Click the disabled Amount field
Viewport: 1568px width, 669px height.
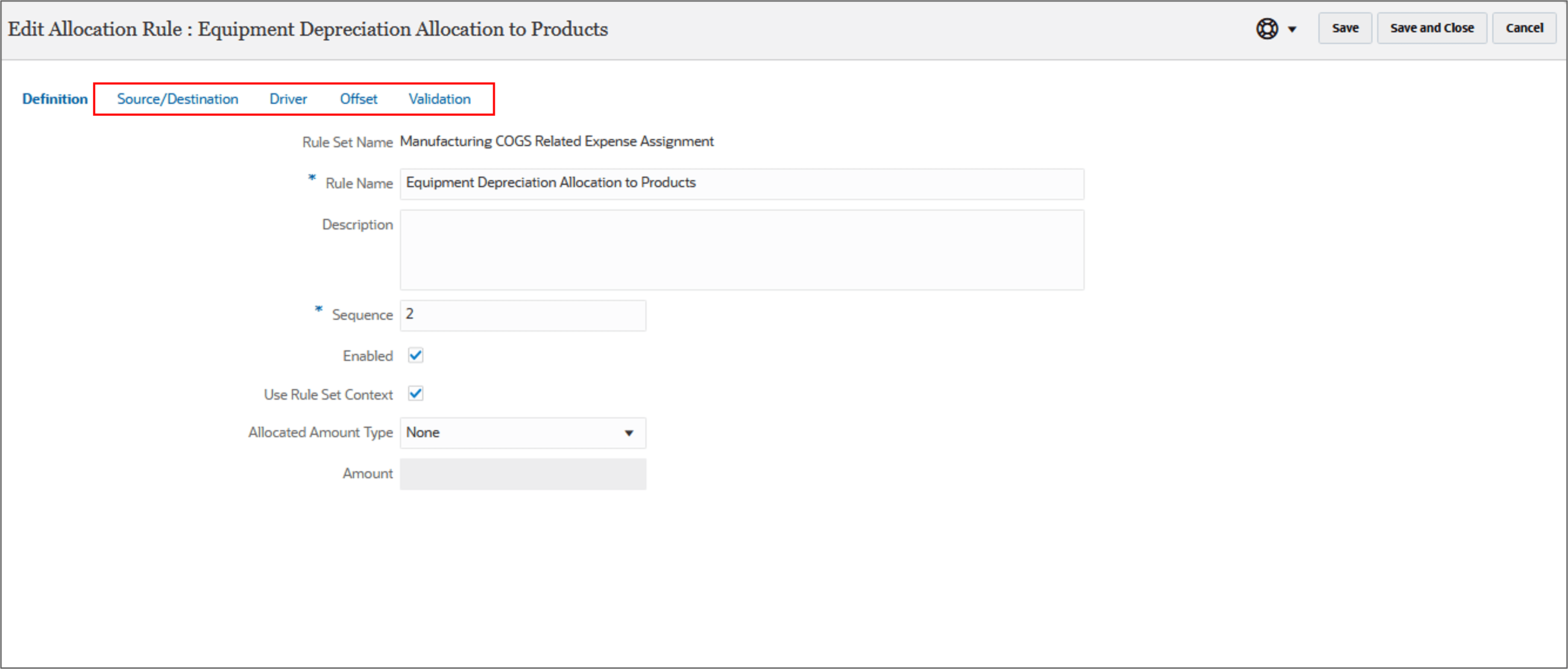coord(522,474)
